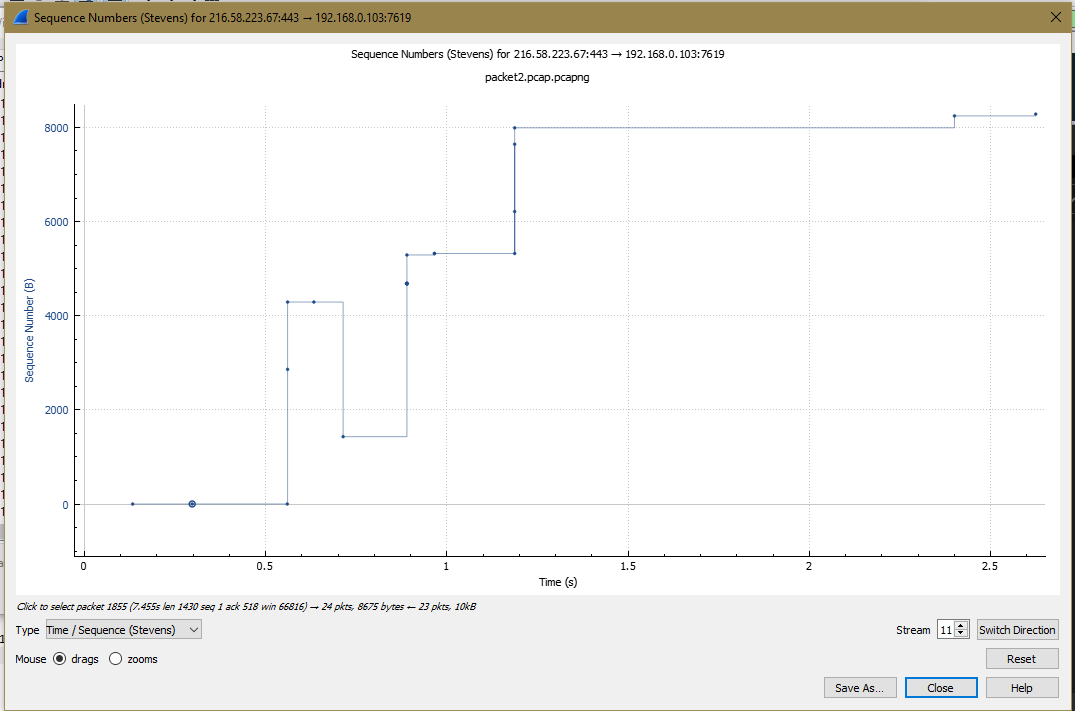
Task: Select the circled data point at sequence 0
Action: pos(192,504)
